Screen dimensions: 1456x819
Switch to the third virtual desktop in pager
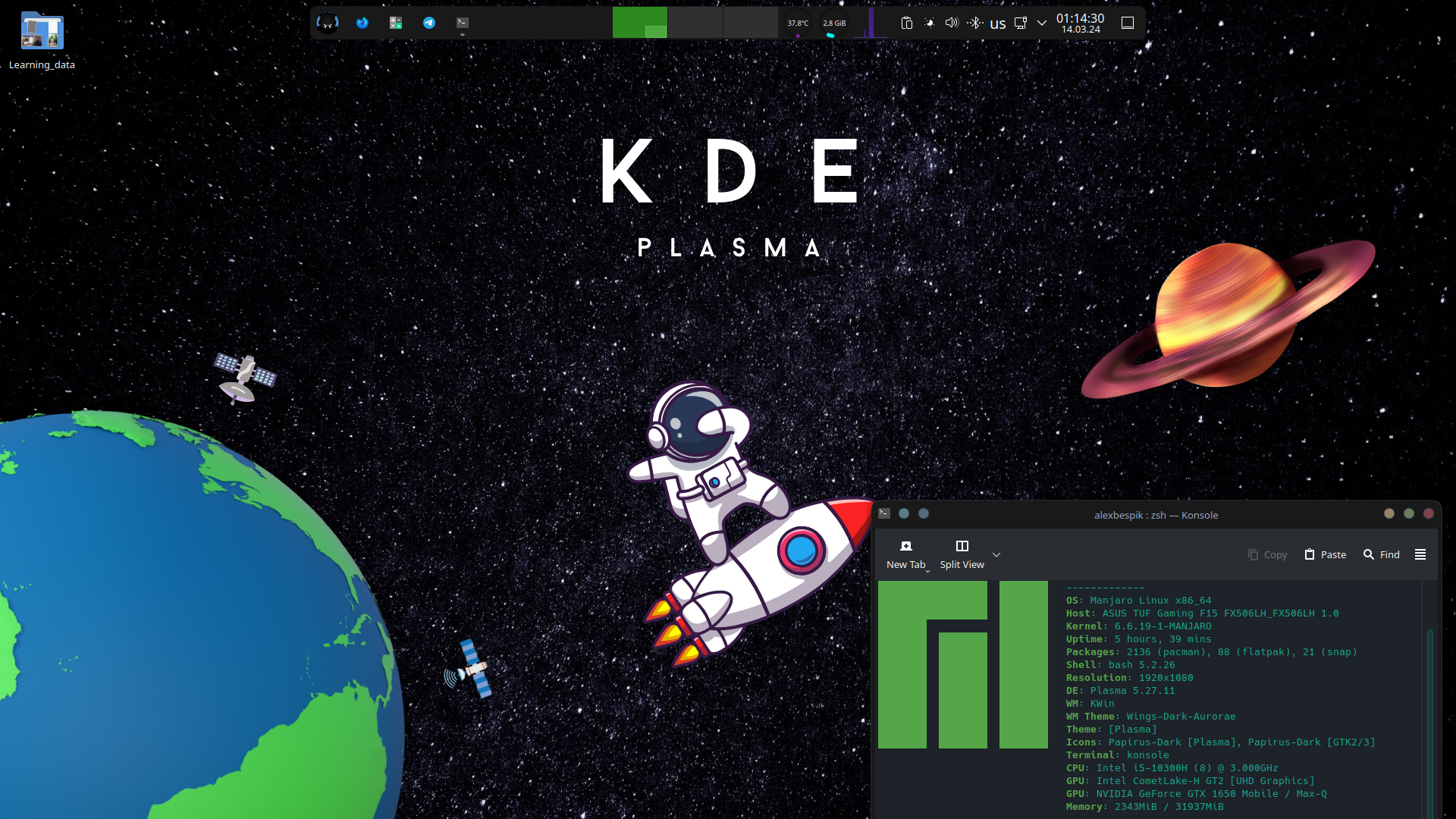point(751,23)
